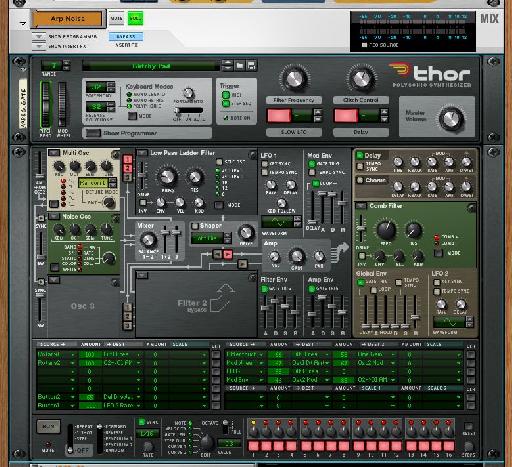Click the Run button in step sequencer

coord(49,427)
